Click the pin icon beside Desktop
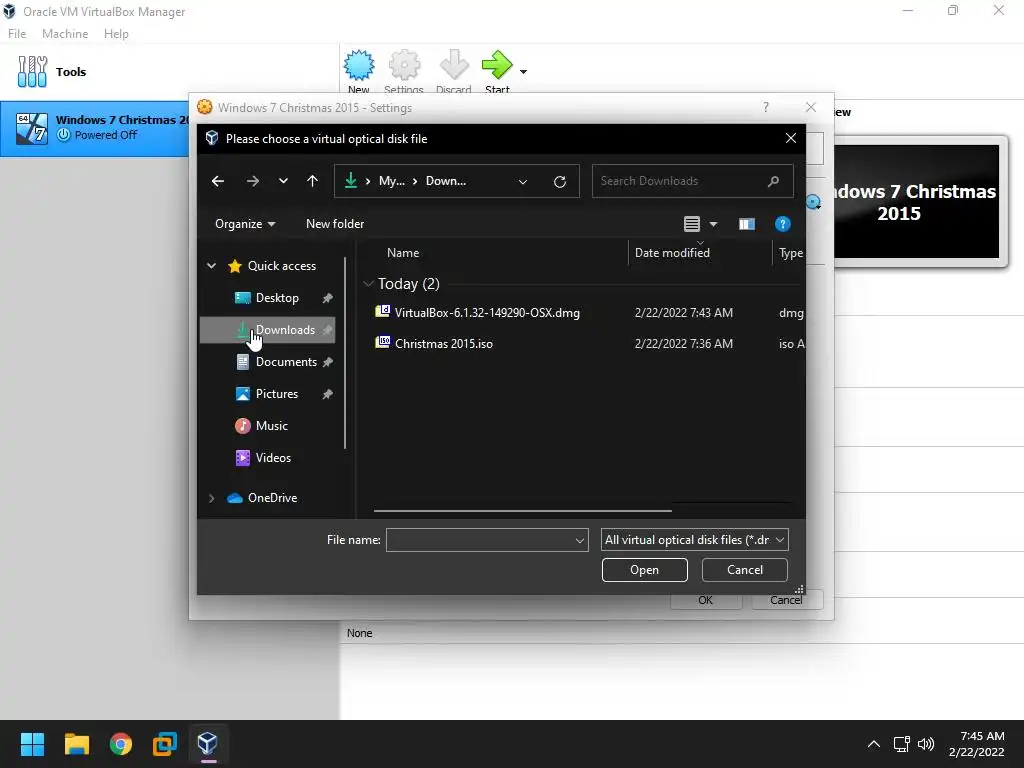Screen dimensions: 1024x768 click(328, 298)
